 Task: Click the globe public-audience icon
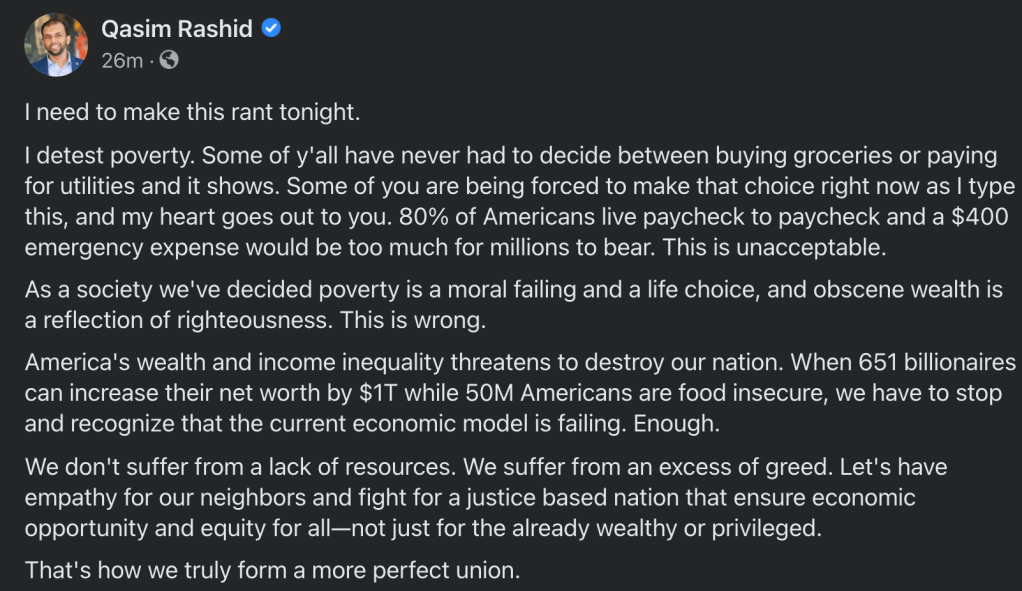[169, 60]
